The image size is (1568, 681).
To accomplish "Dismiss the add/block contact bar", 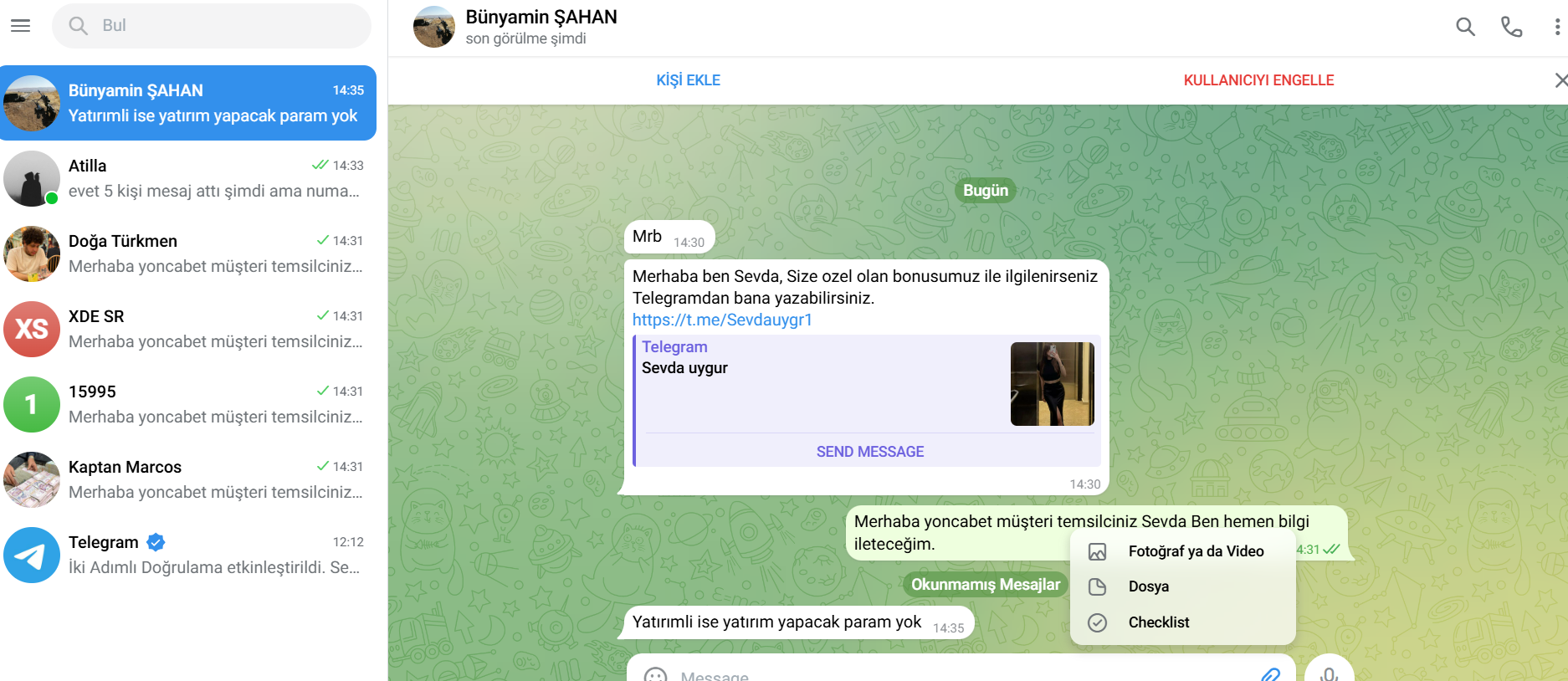I will tap(1560, 80).
